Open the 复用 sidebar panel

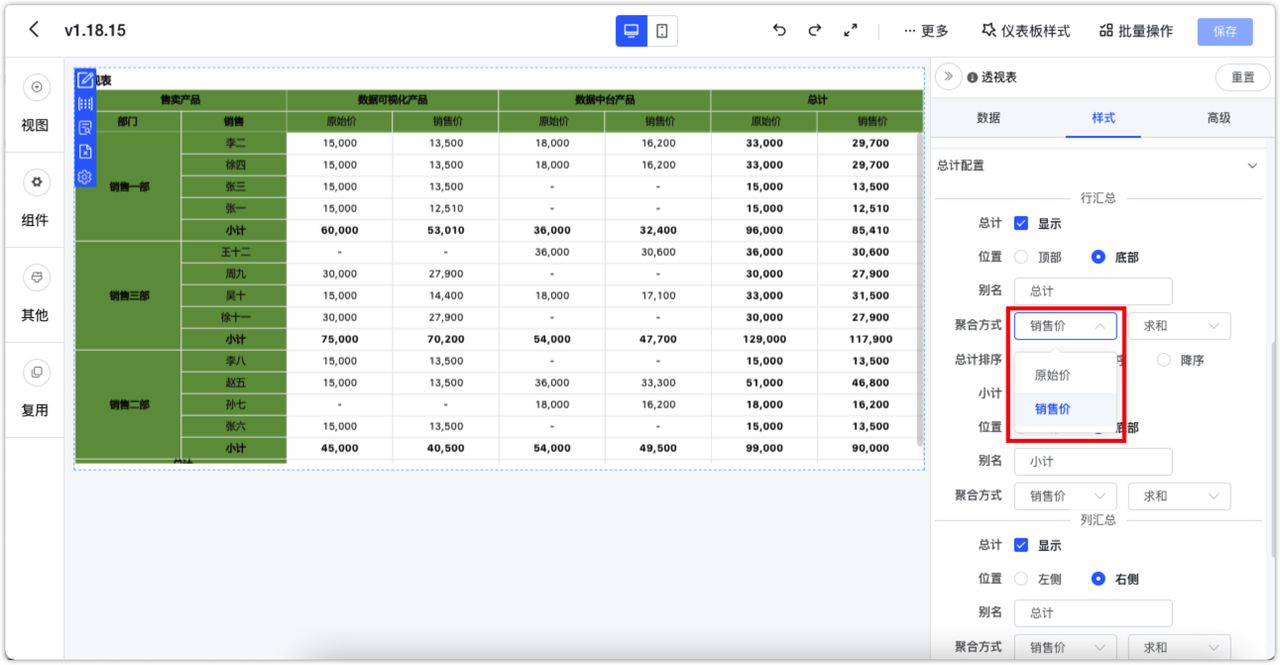[35, 389]
